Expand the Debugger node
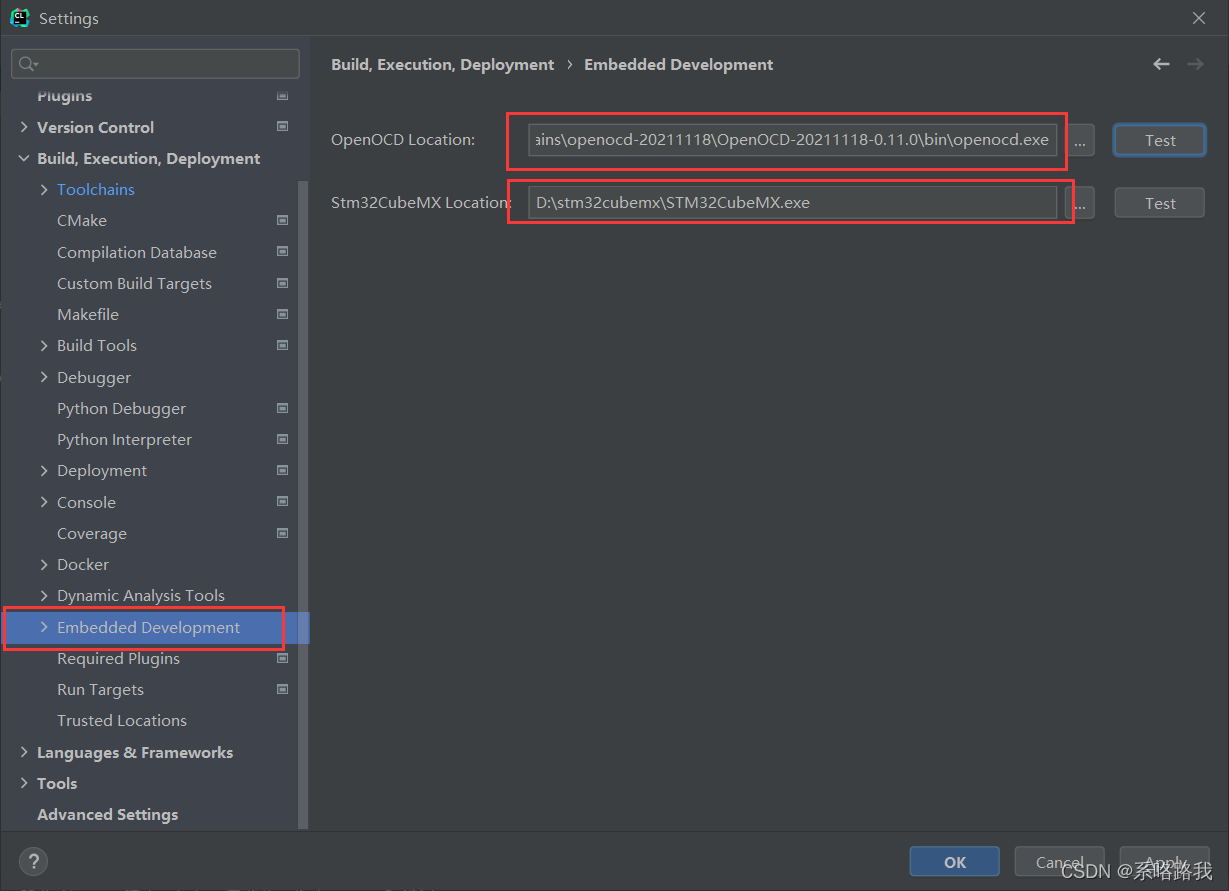Image resolution: width=1229 pixels, height=891 pixels. (44, 377)
